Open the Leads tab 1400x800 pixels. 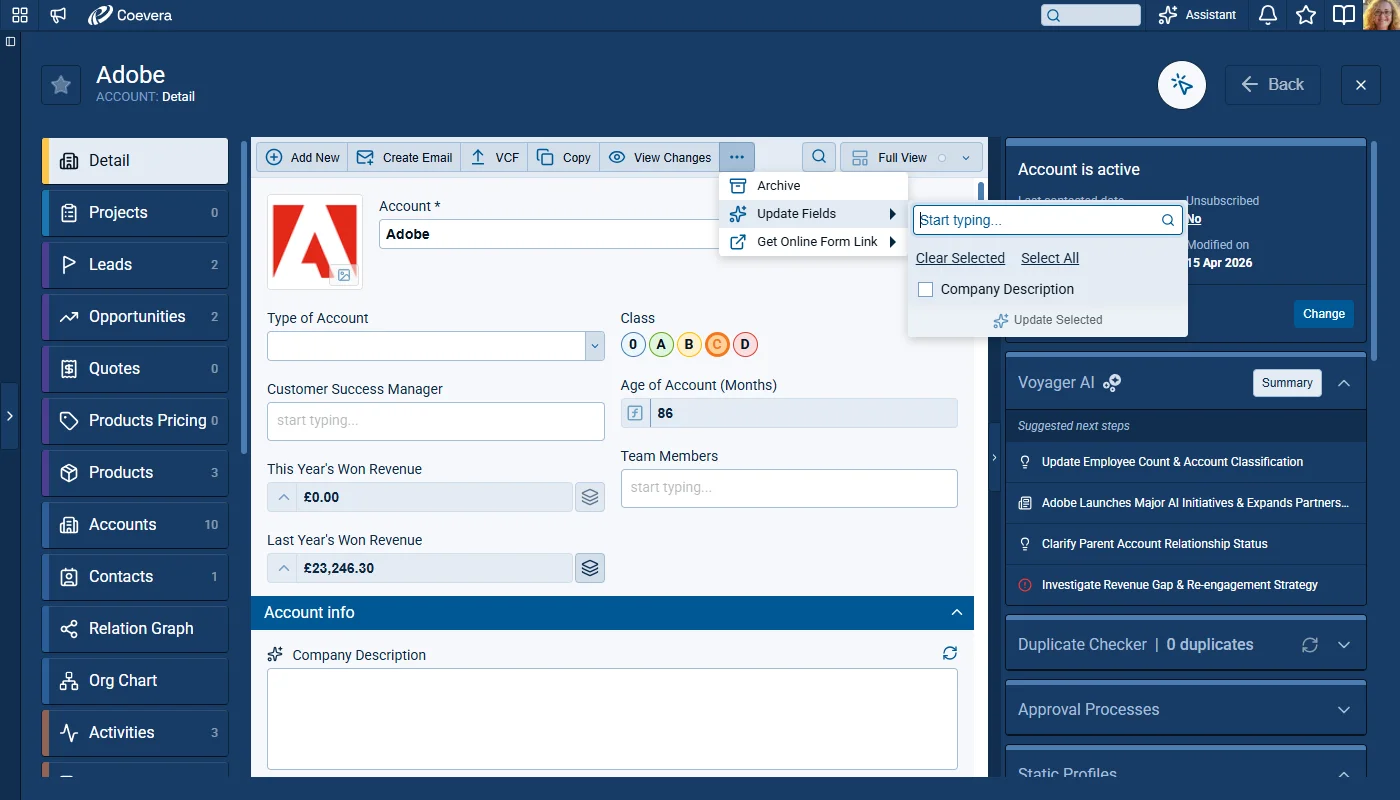(x=135, y=265)
